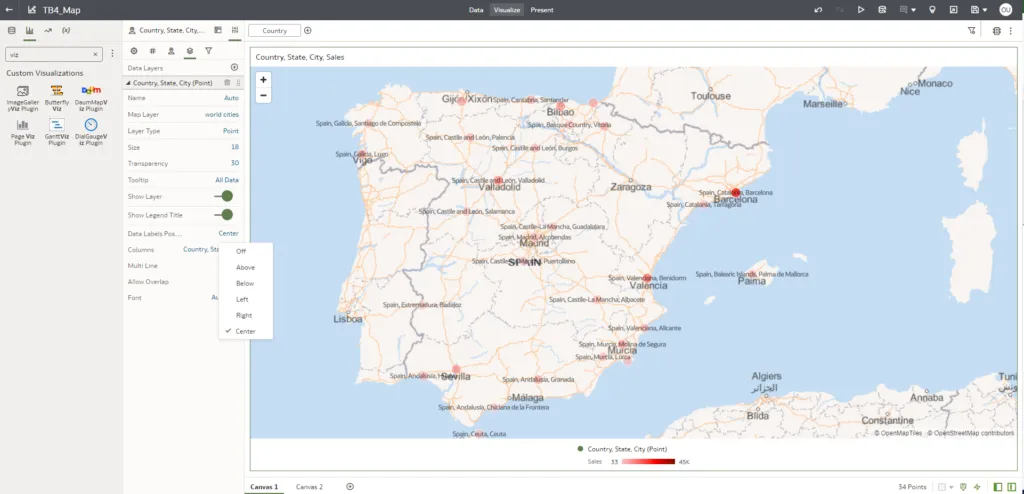The image size is (1024, 494).
Task: Collapse the Country, State, City (Point) layer section
Action: (x=128, y=83)
